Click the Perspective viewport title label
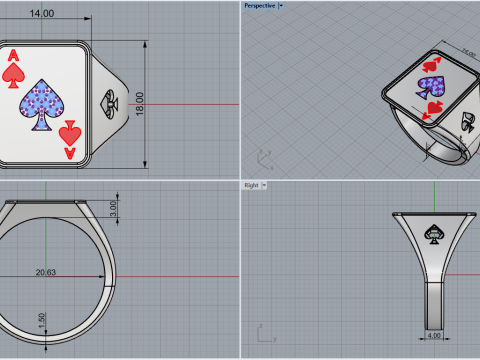This screenshot has height=360, width=480. pyautogui.click(x=260, y=6)
